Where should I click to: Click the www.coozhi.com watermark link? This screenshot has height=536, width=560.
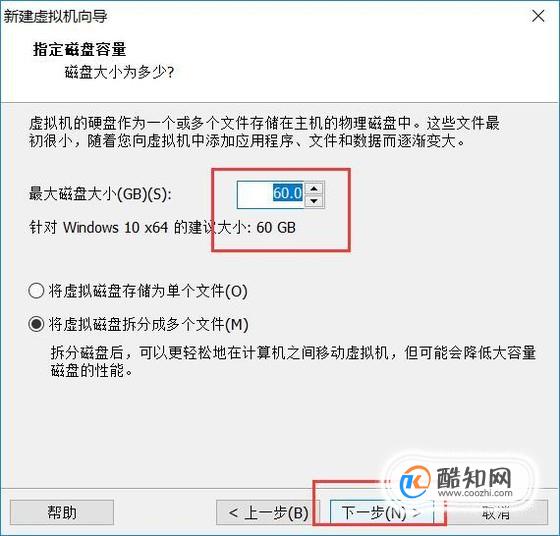pos(475,493)
